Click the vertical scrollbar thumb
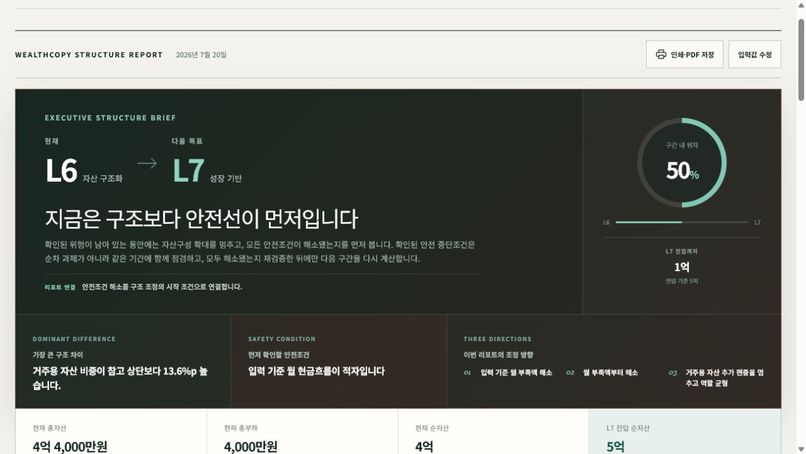This screenshot has width=806, height=454. [801, 60]
